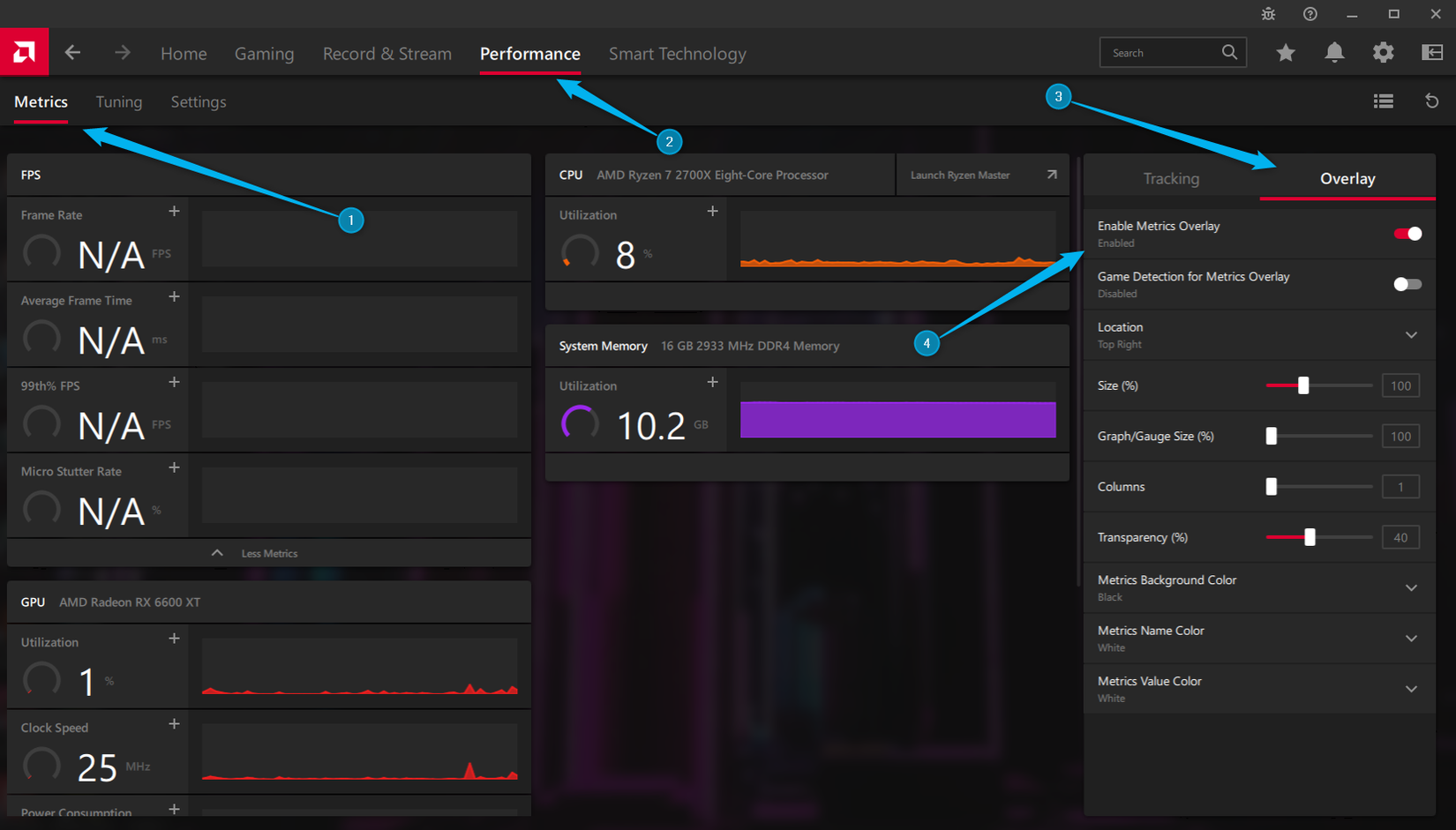
Task: Open the Gaming section
Action: tap(264, 54)
